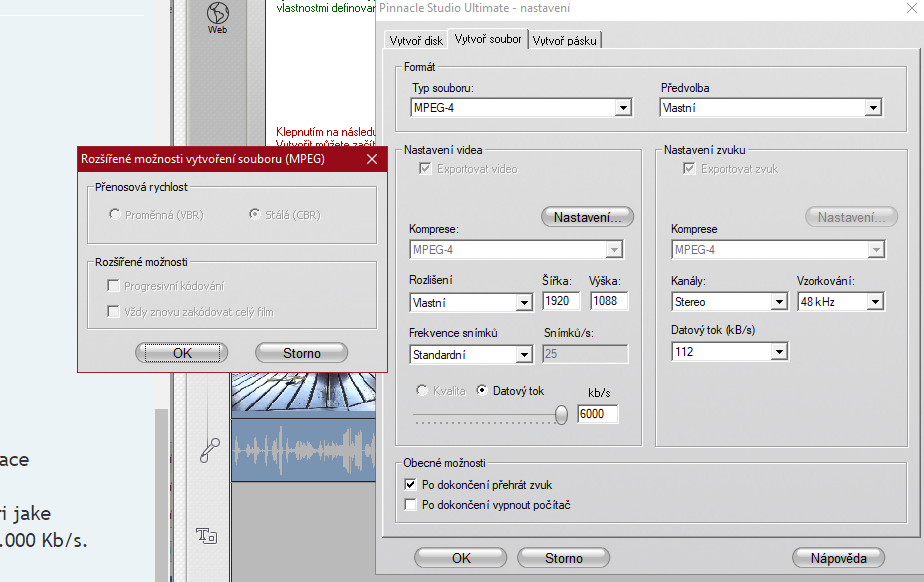Click the 'Šířka' width input field
This screenshot has width=924, height=582.
point(561,301)
